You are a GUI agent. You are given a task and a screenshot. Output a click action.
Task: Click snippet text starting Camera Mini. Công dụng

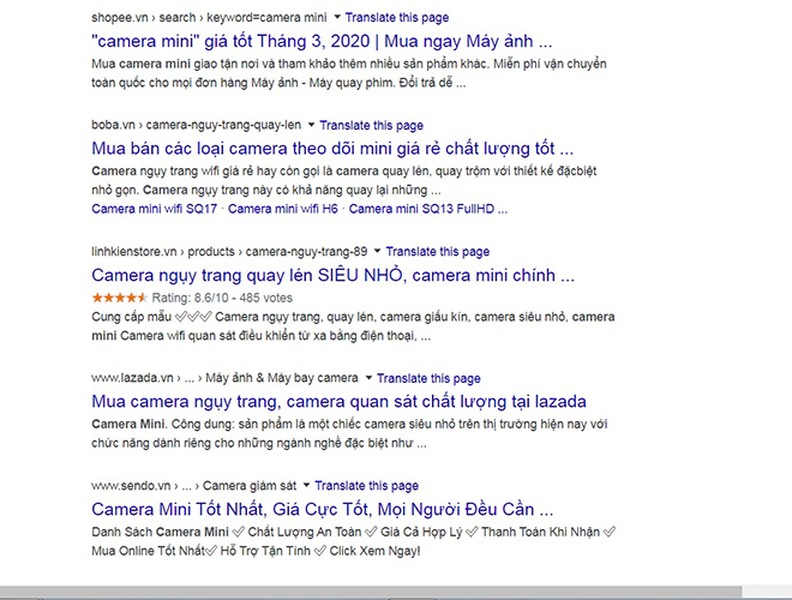350,433
